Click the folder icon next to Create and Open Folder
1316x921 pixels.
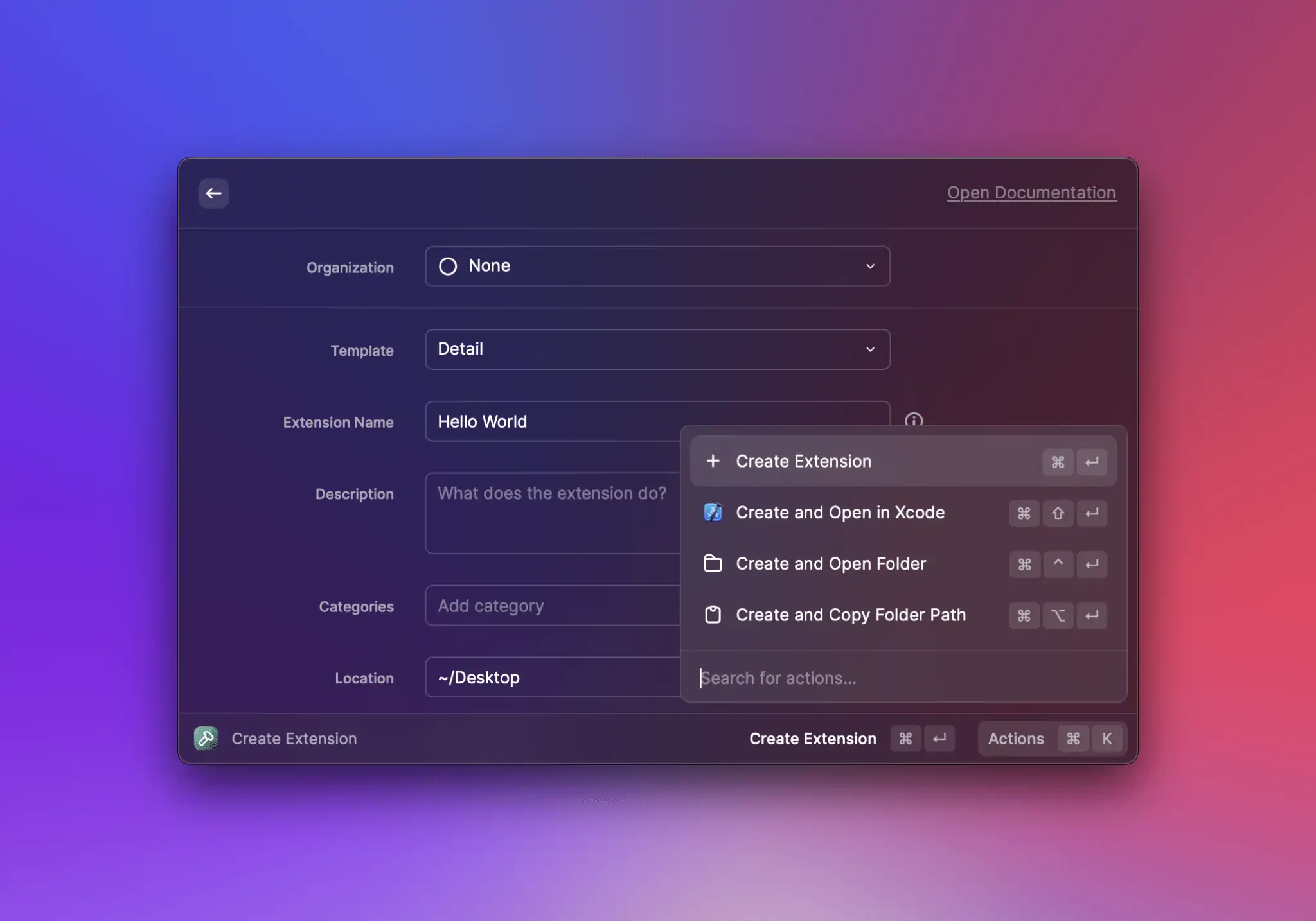pos(713,564)
